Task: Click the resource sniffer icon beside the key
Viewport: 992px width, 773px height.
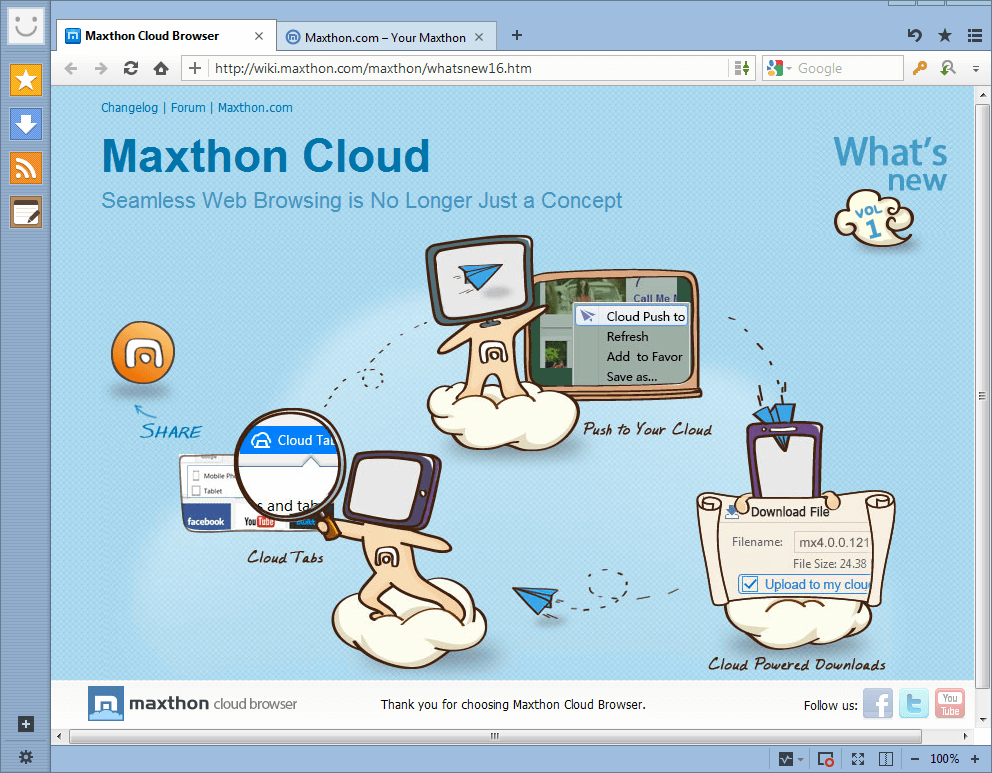Action: [x=947, y=68]
